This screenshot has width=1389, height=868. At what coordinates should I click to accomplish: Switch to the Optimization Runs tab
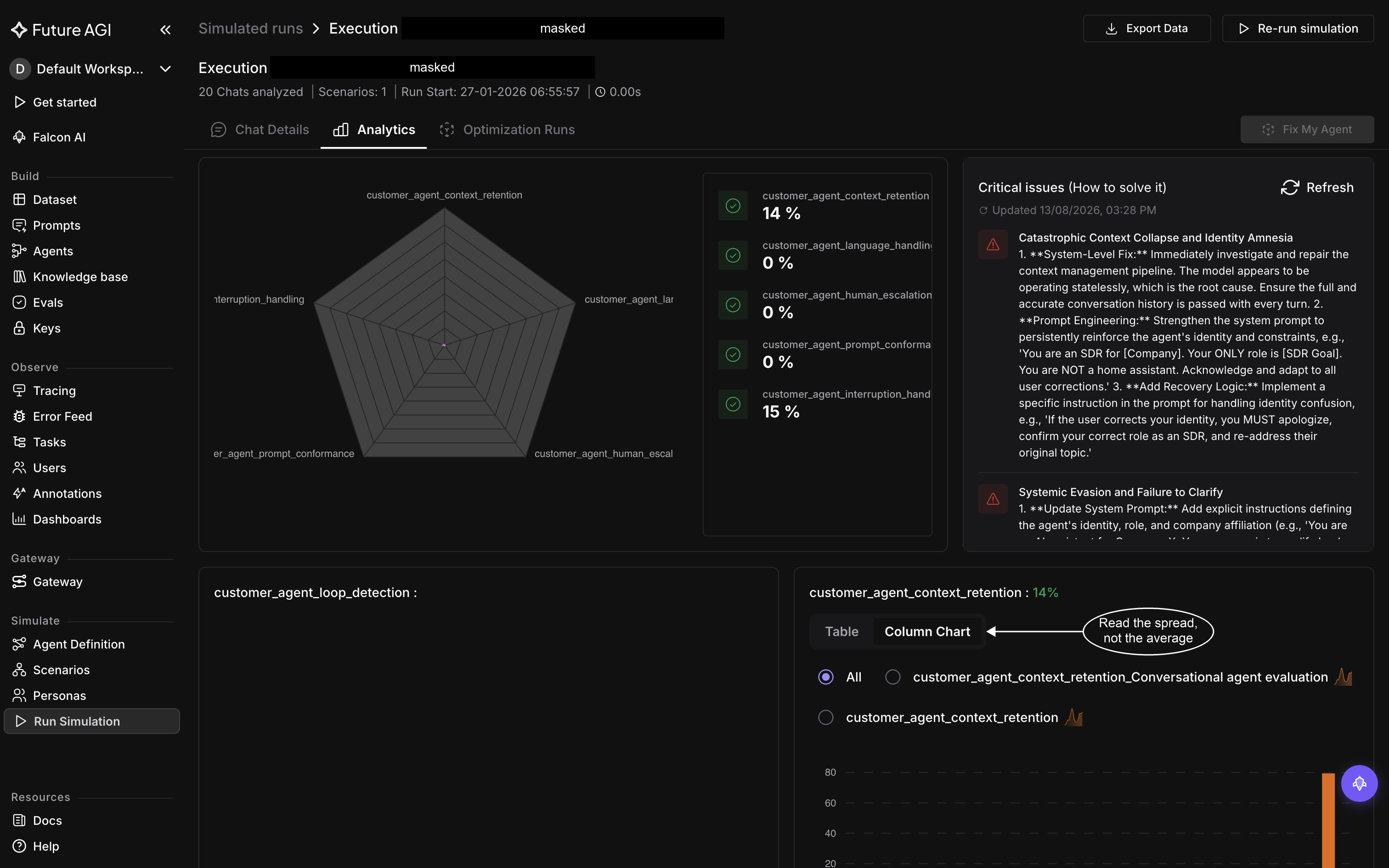click(507, 130)
